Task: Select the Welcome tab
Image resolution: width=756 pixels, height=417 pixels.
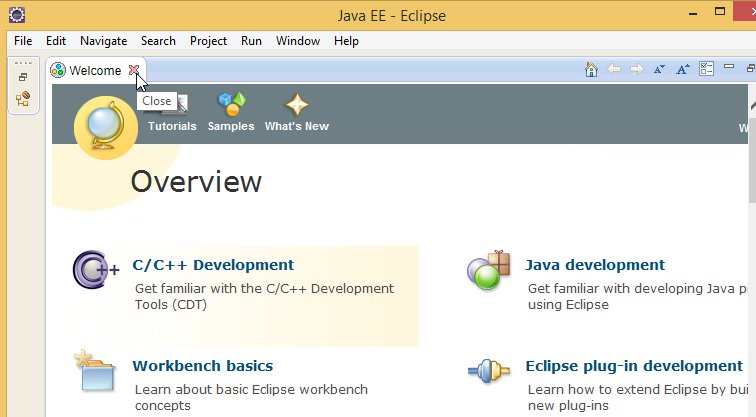Action: pyautogui.click(x=95, y=70)
